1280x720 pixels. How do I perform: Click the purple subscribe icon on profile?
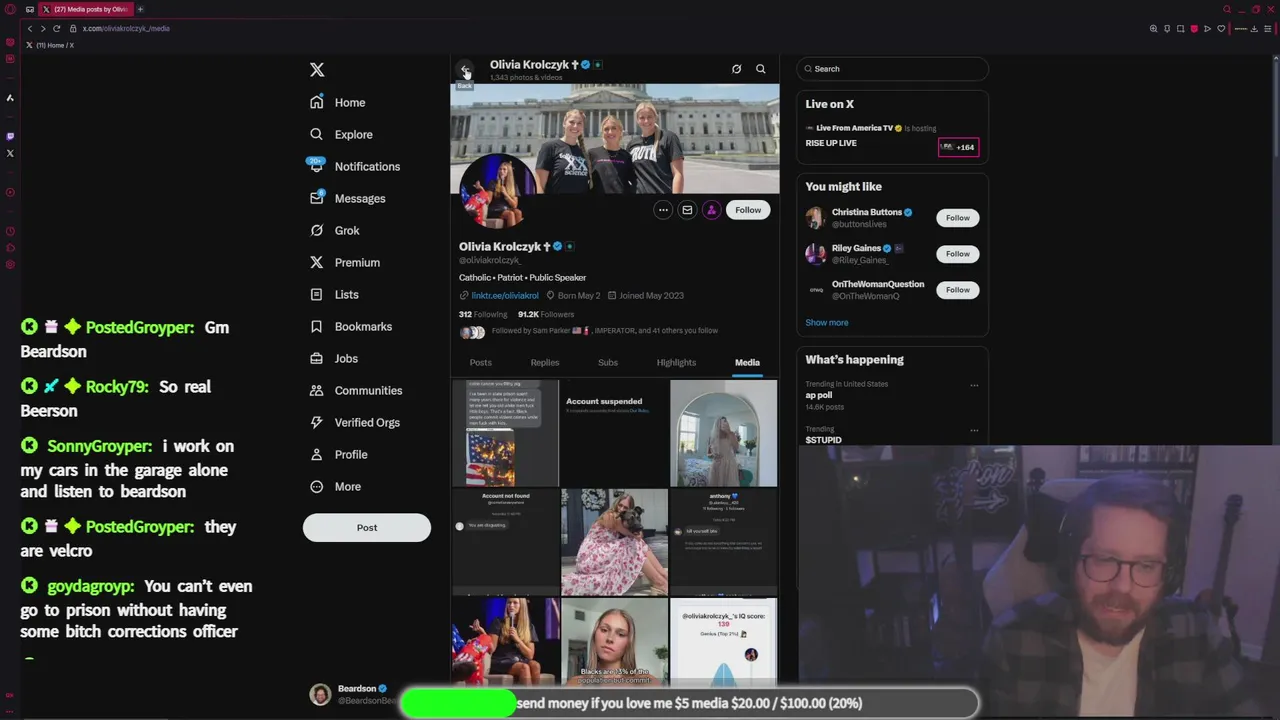pos(711,210)
